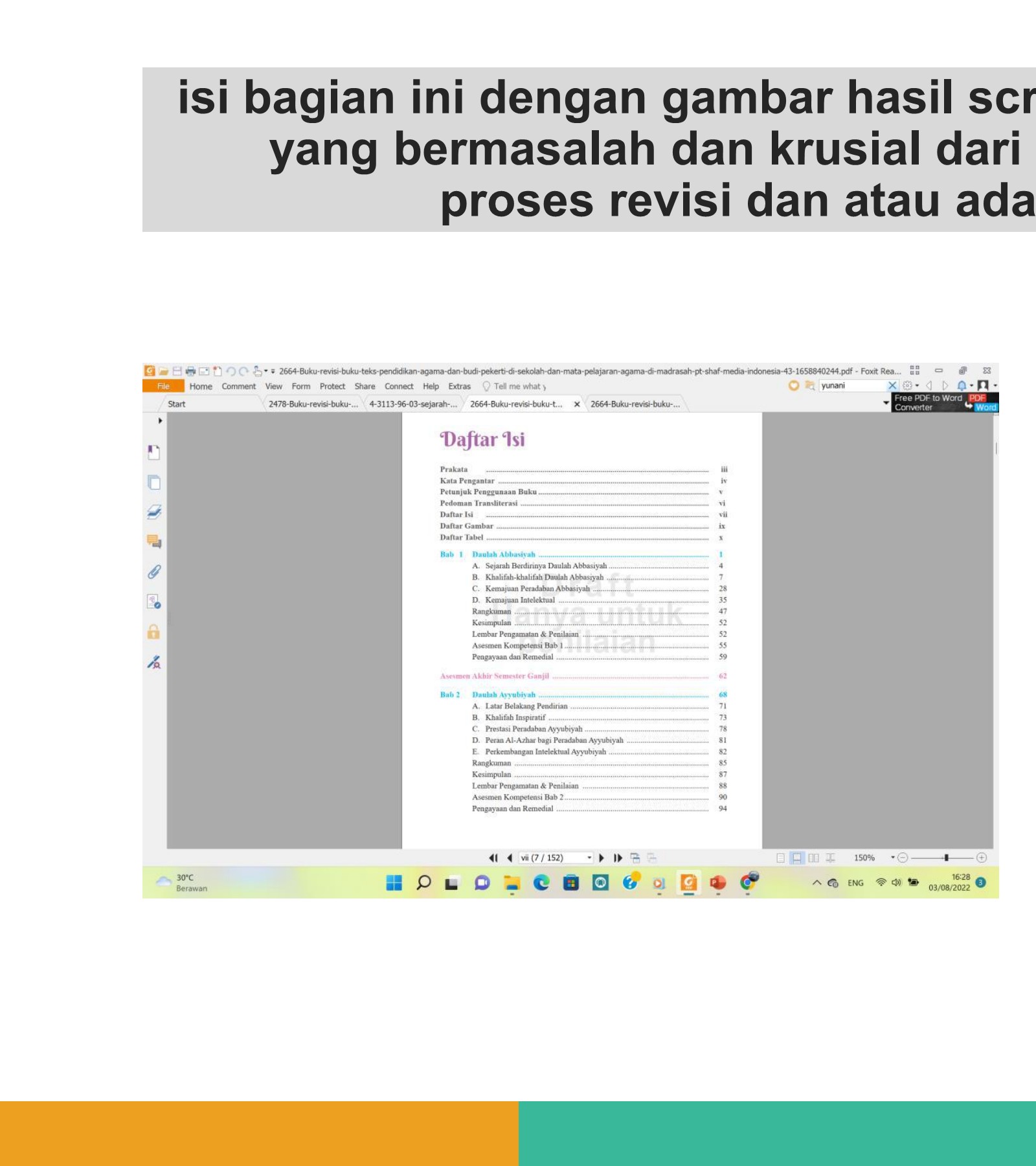The width and height of the screenshot is (1036, 1166).
Task: Open the 150% zoom level dropdown
Action: click(x=892, y=856)
